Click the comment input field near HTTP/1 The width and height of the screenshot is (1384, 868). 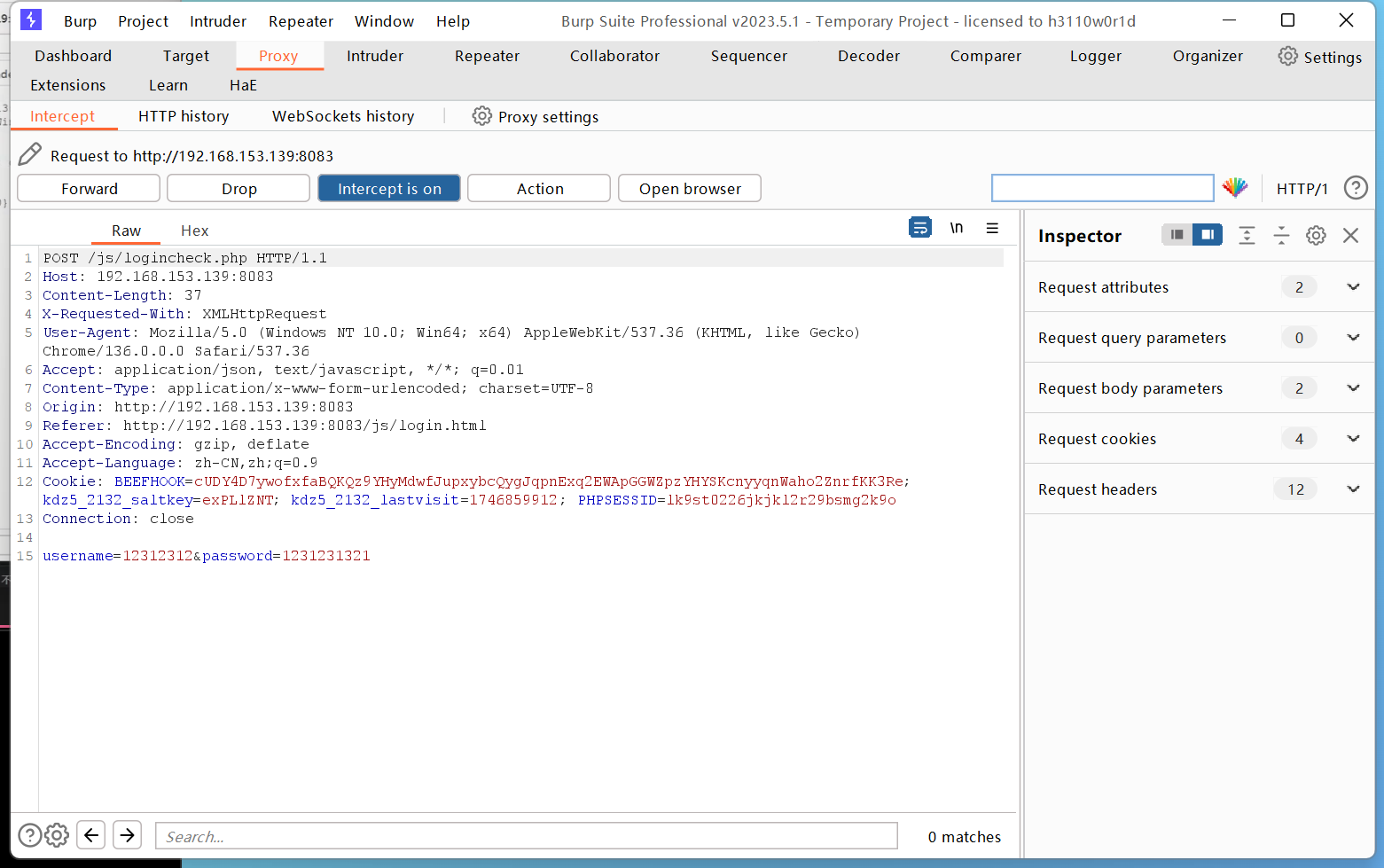pos(1102,188)
